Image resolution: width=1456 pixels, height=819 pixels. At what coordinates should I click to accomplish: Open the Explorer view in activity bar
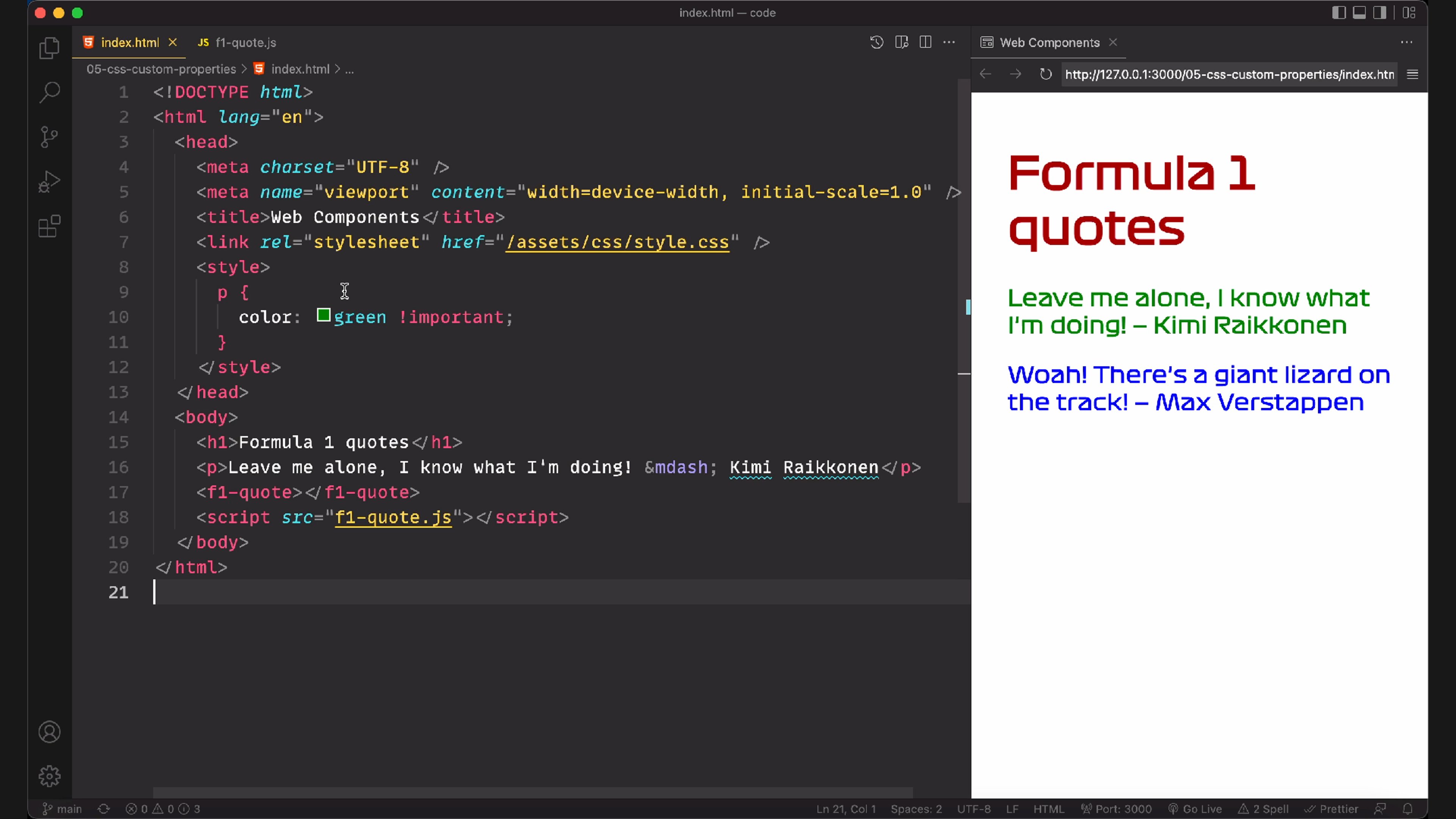(49, 47)
